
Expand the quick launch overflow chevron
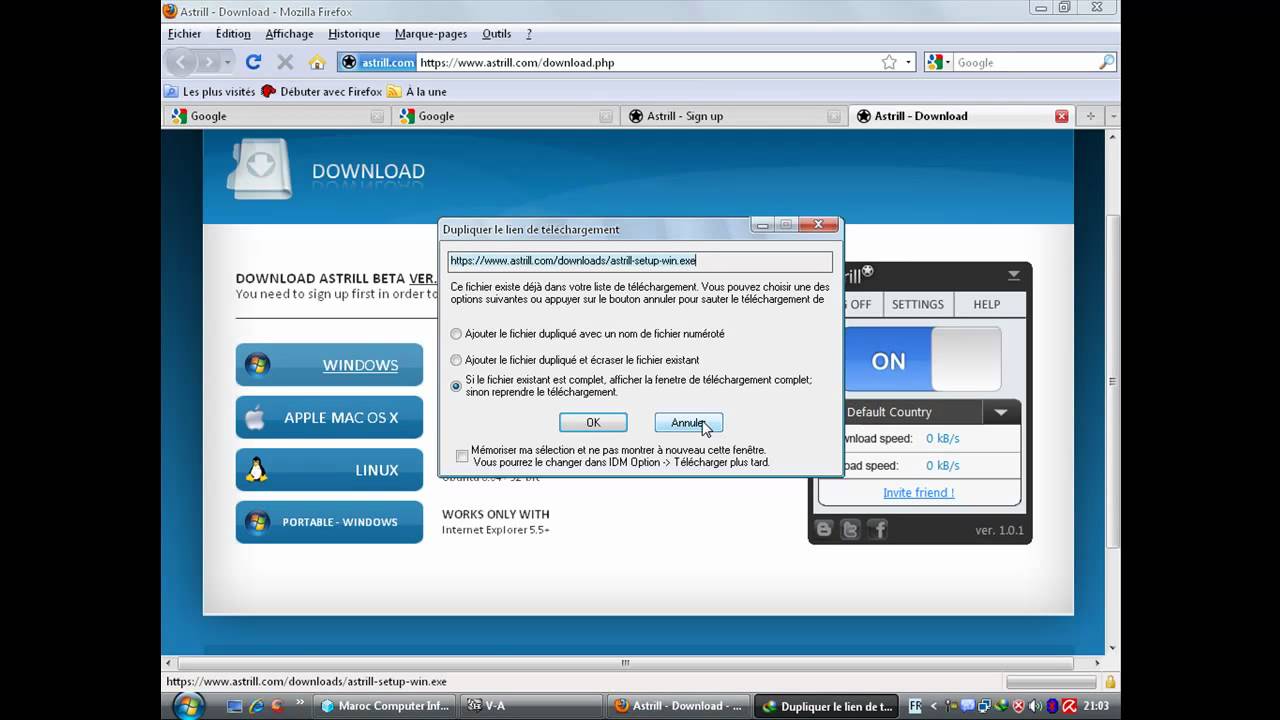299,702
